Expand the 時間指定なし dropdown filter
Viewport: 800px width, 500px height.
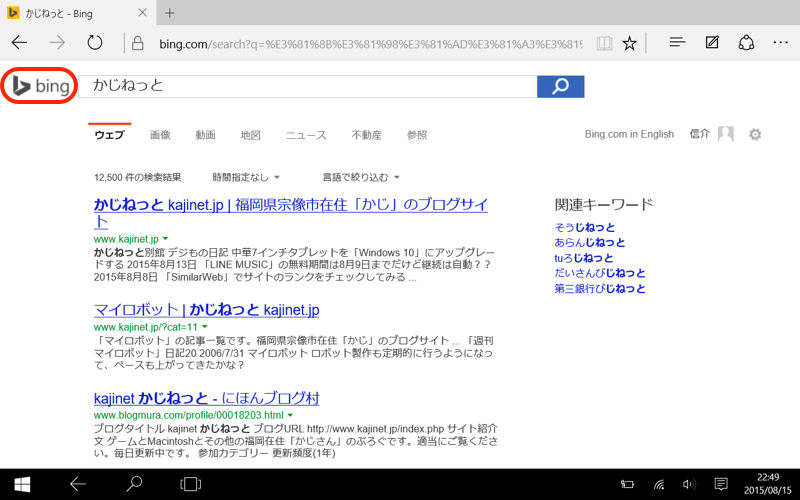pos(248,177)
